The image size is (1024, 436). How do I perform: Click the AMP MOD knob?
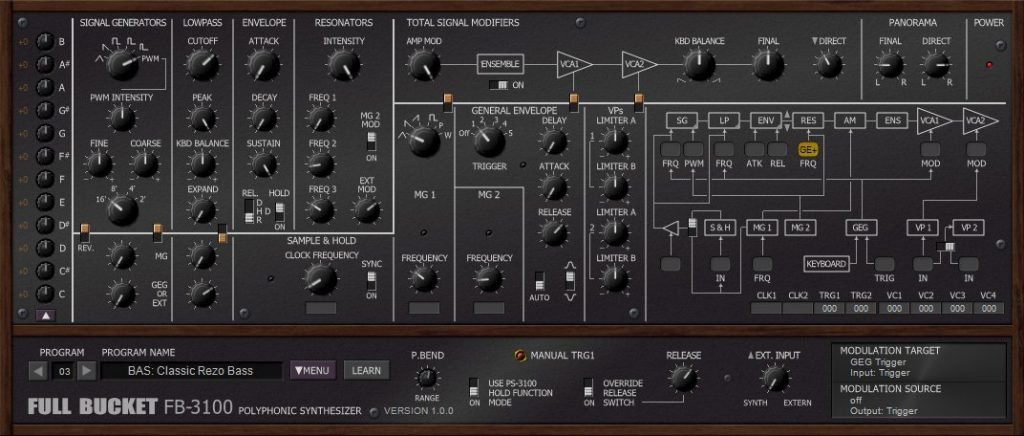(x=424, y=65)
